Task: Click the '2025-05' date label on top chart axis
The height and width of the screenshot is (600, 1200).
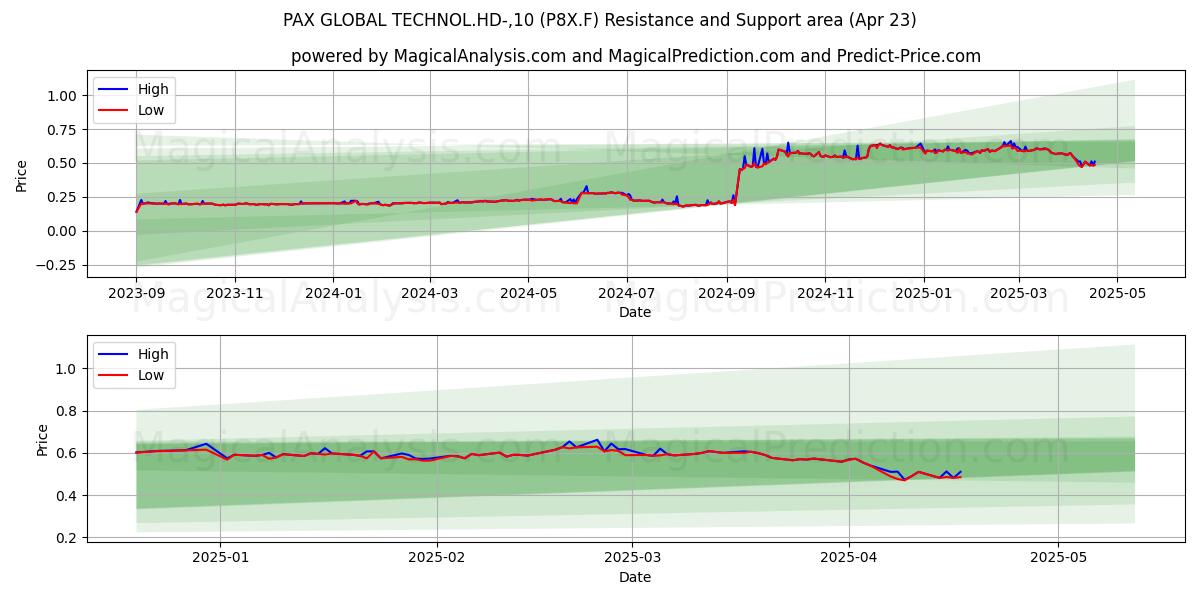Action: pos(1117,293)
